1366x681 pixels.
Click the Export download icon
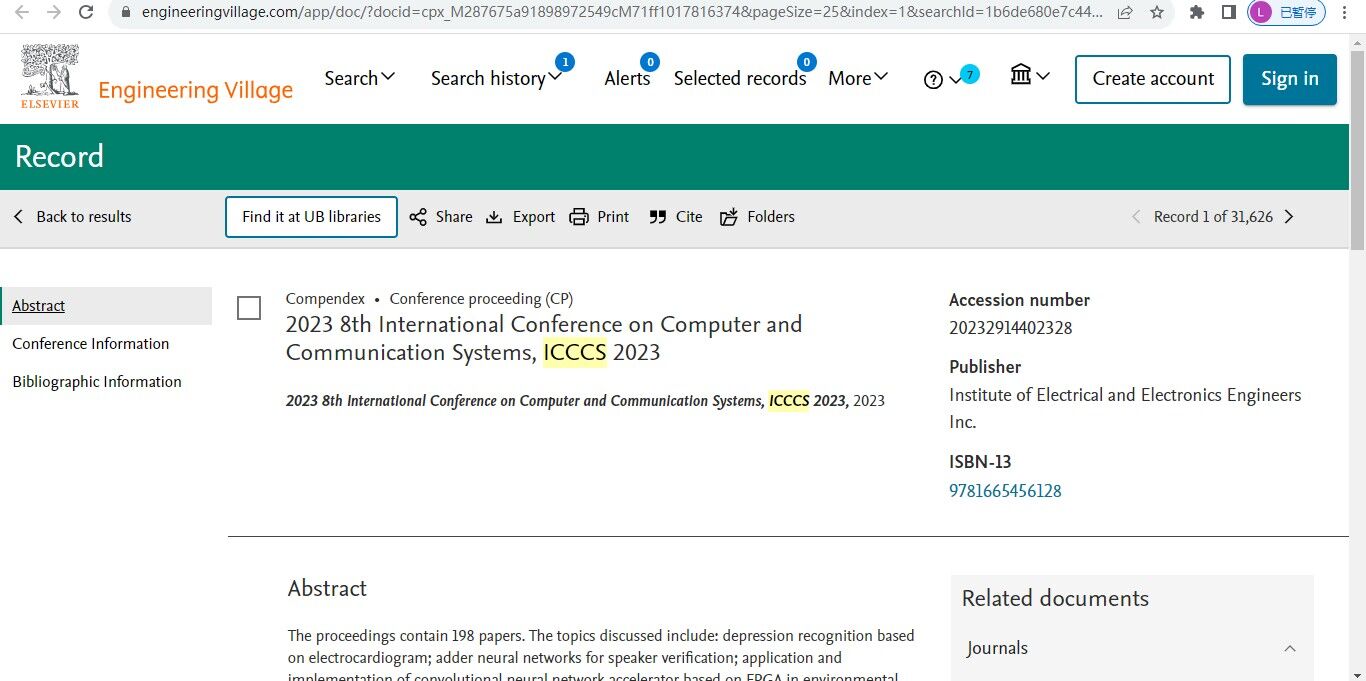tap(494, 217)
